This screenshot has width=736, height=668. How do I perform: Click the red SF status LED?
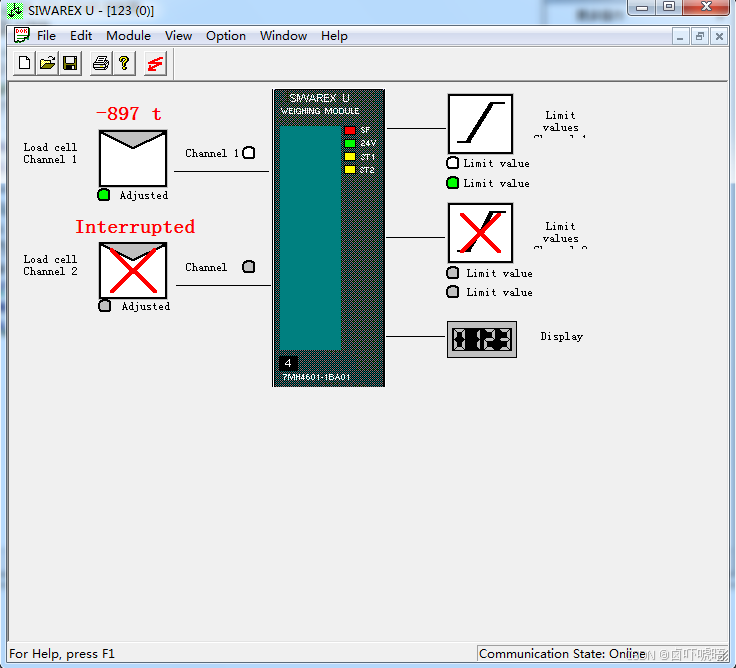coord(350,130)
